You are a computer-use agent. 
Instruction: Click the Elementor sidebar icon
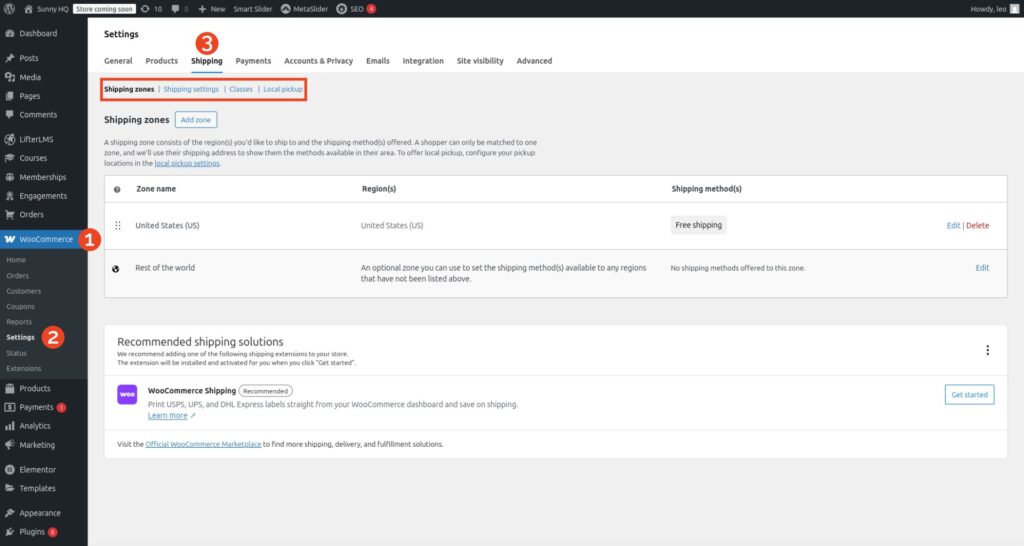coord(10,470)
